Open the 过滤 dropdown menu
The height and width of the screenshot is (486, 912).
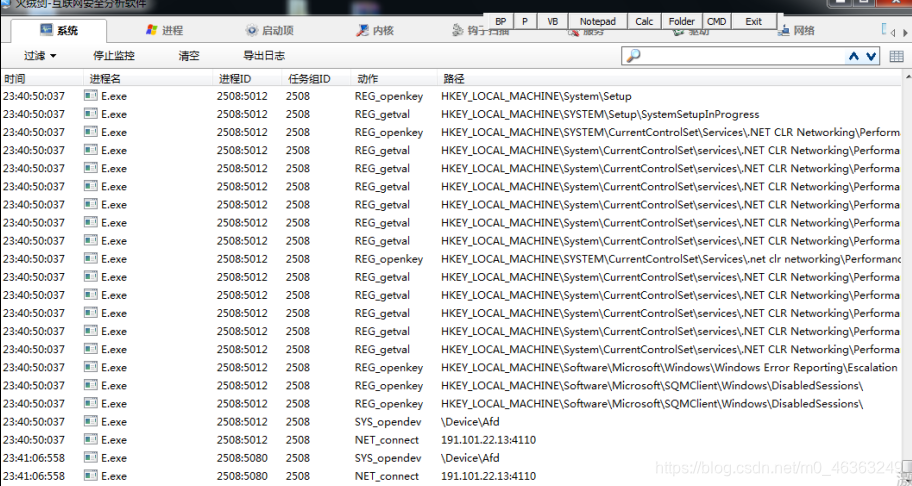click(x=40, y=56)
